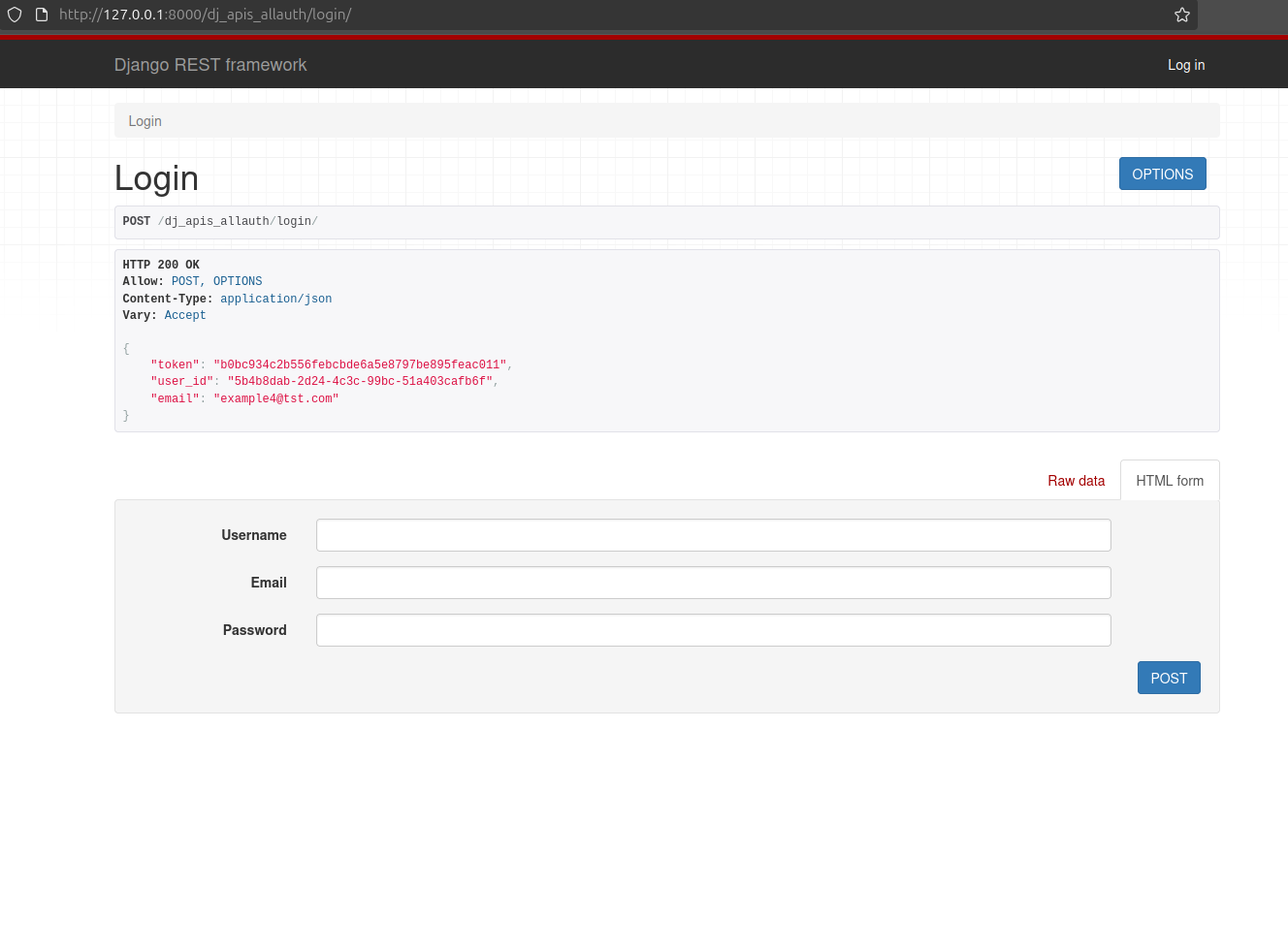Screen dimensions: 1288x951
Task: Select the HTML form tab
Action: pos(1170,480)
